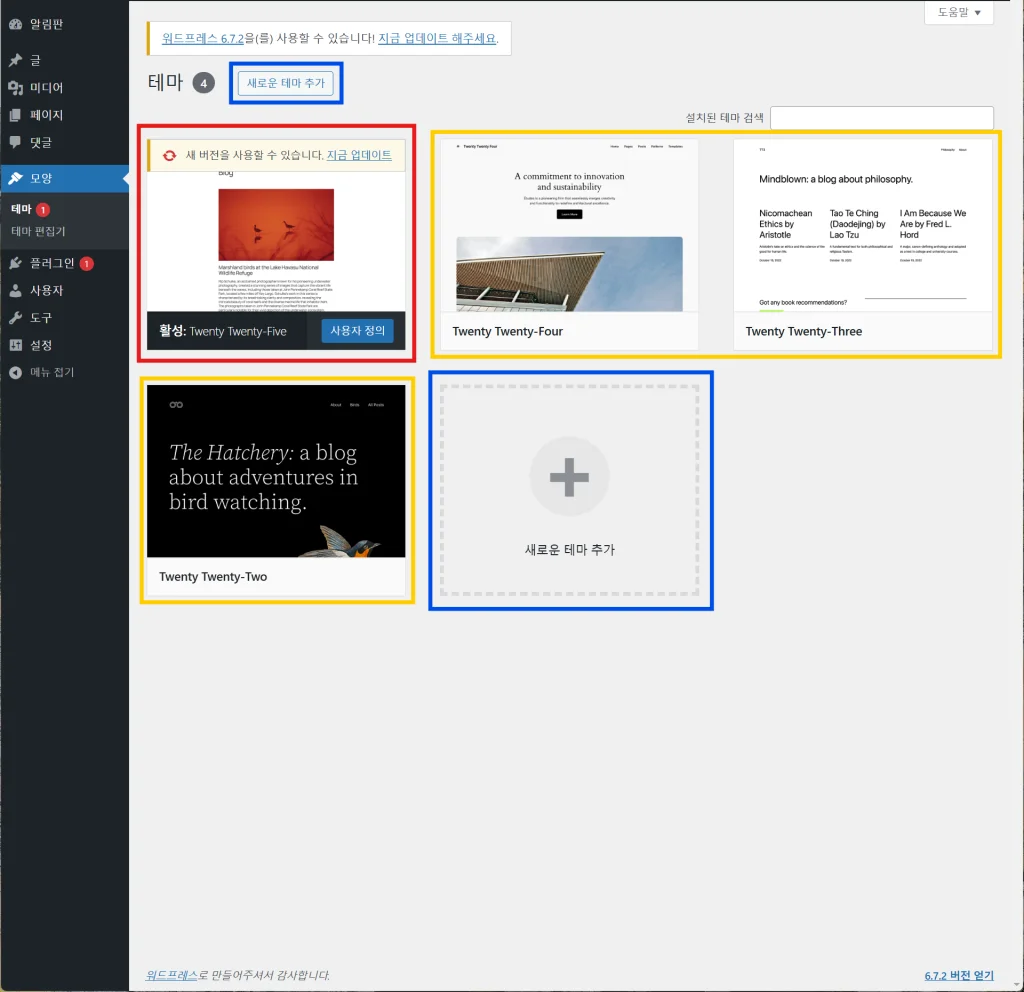Click the Twenty Twenty-Four theme name

pos(507,331)
